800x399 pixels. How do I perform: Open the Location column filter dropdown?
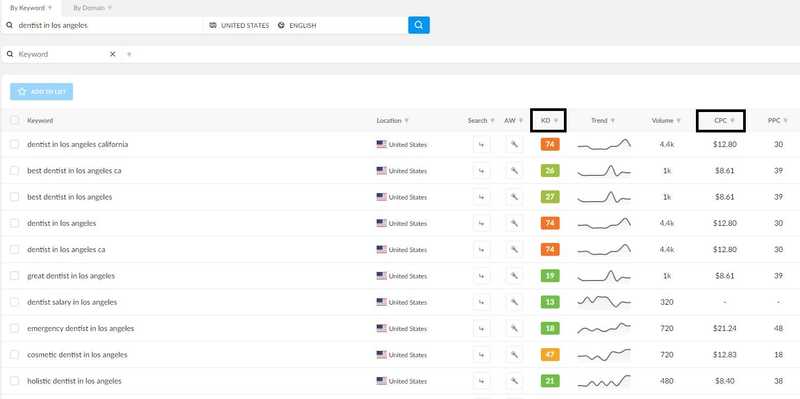[407, 121]
